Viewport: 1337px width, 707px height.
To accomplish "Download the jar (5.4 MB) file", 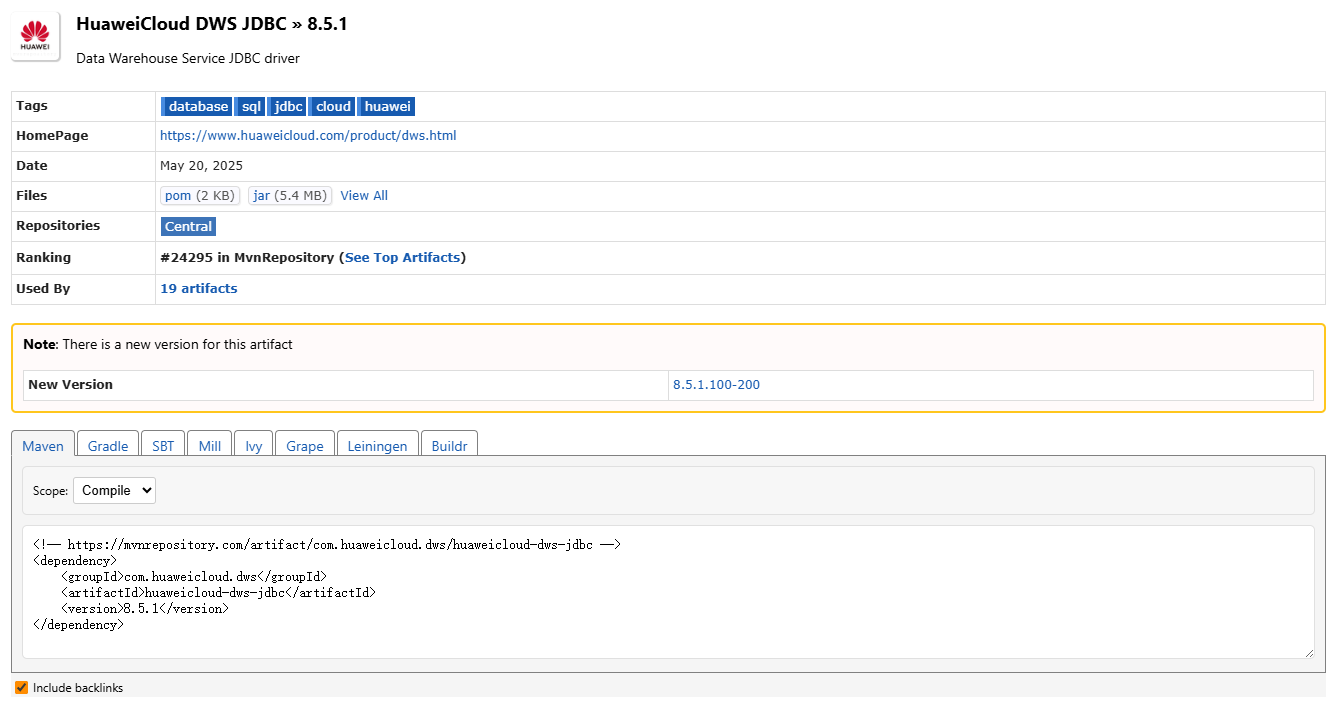I will point(290,196).
